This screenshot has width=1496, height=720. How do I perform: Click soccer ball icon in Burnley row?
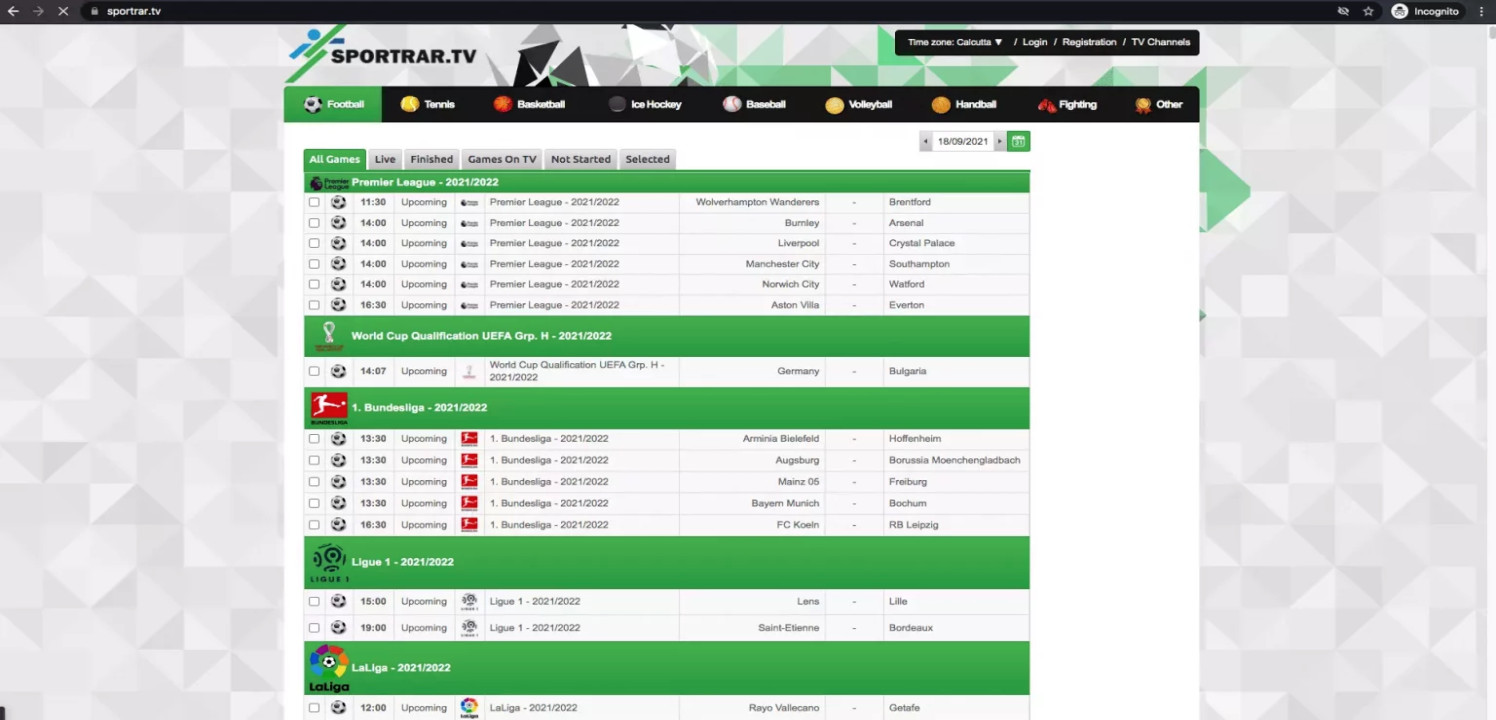338,223
